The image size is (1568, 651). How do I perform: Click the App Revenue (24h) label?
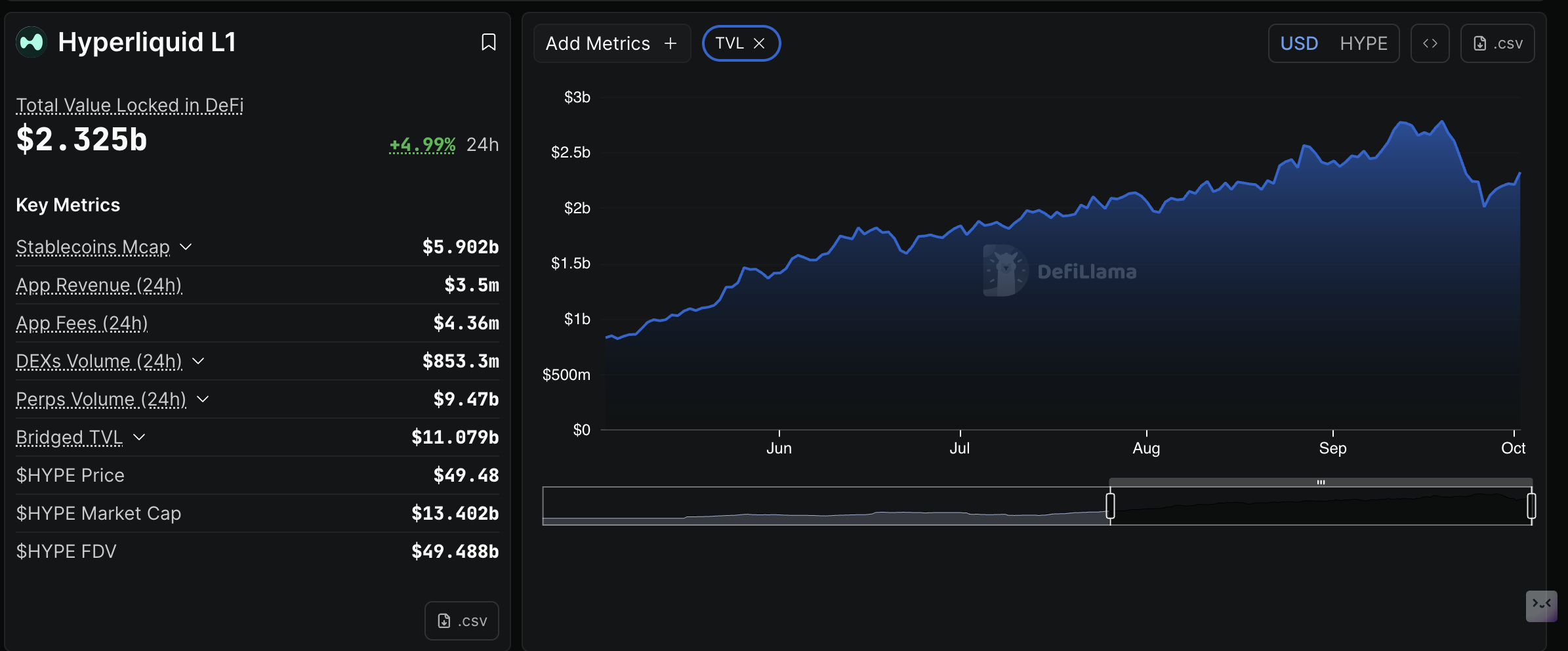click(98, 285)
